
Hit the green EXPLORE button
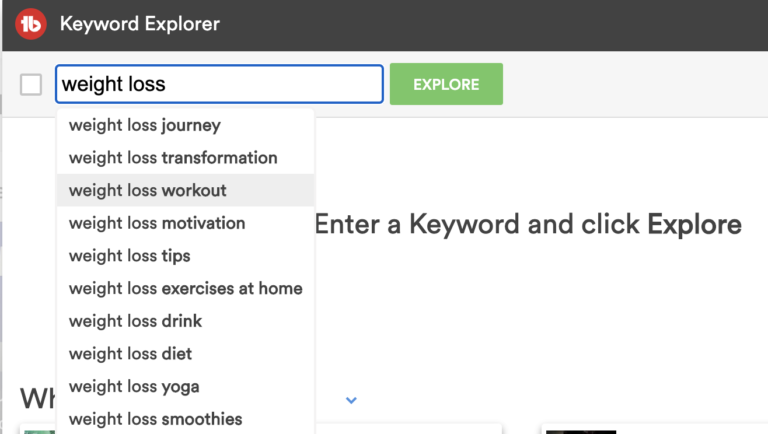click(x=446, y=84)
